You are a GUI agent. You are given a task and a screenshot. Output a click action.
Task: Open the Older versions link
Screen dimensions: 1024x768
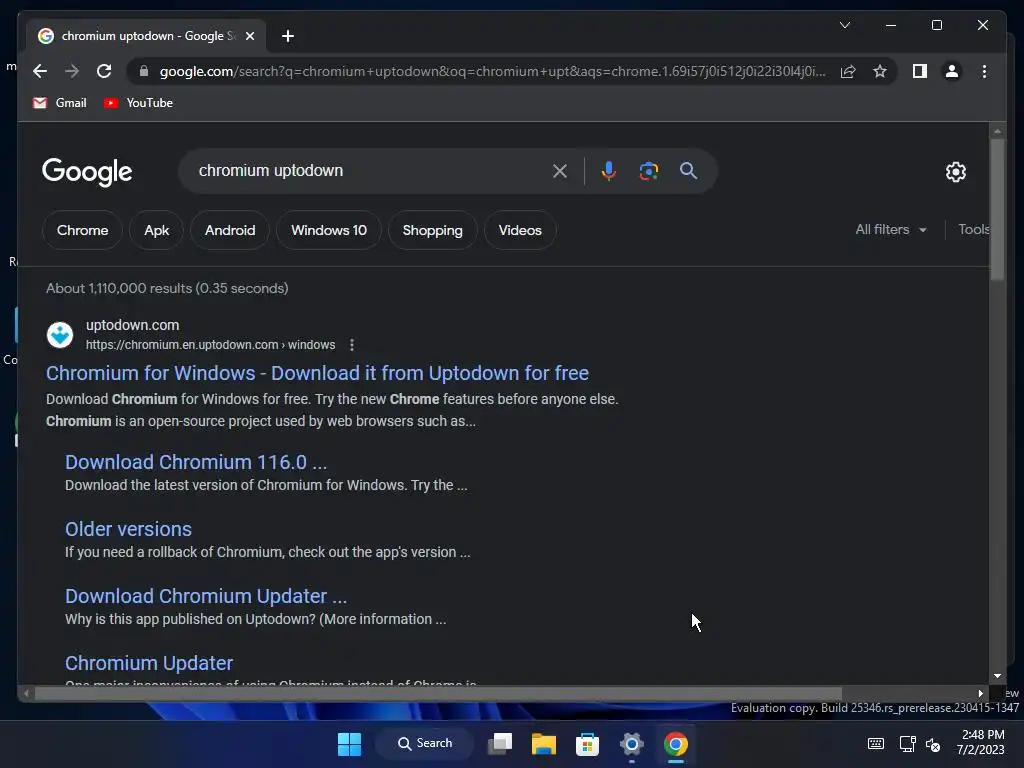click(x=128, y=529)
